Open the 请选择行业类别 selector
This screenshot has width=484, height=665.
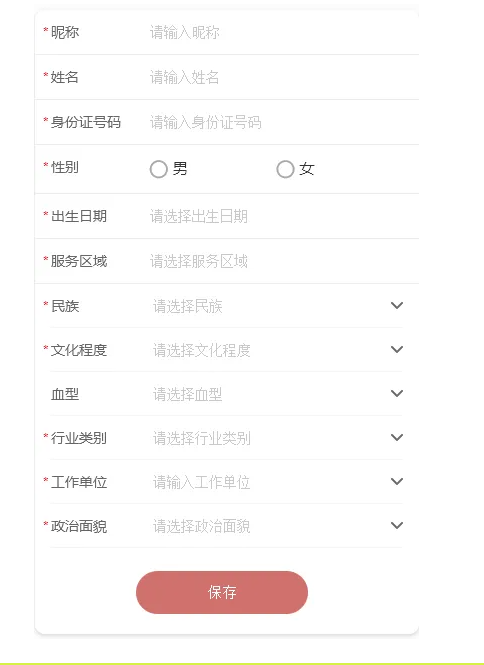(269, 438)
